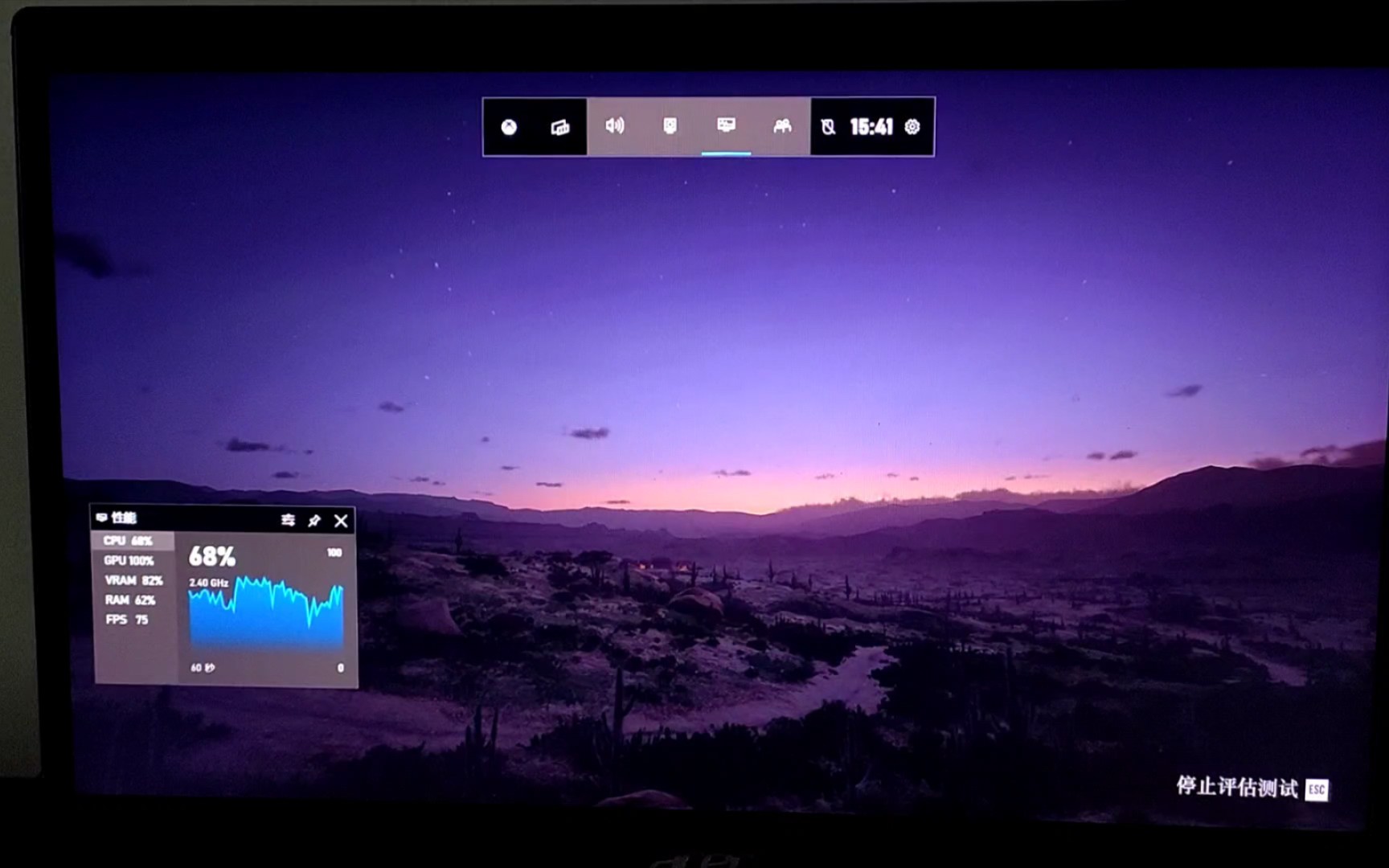Select the RAM 62% metric tab

click(x=133, y=600)
